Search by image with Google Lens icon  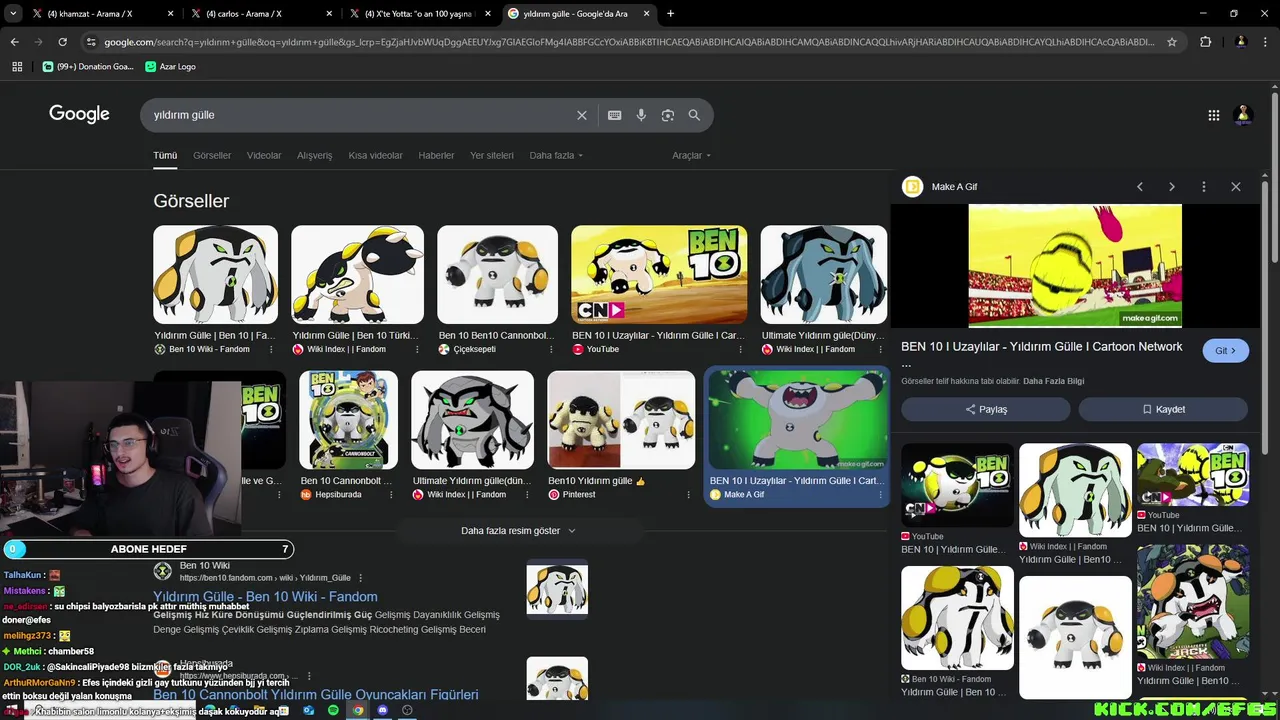668,115
